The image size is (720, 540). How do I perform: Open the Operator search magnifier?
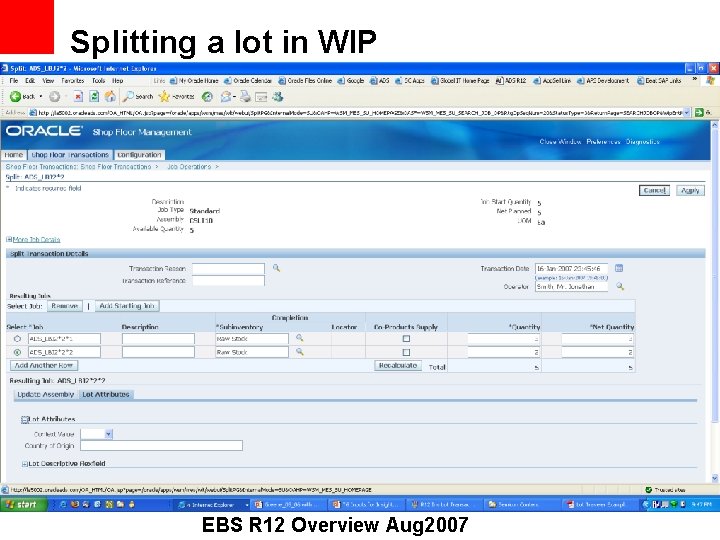pyautogui.click(x=620, y=286)
